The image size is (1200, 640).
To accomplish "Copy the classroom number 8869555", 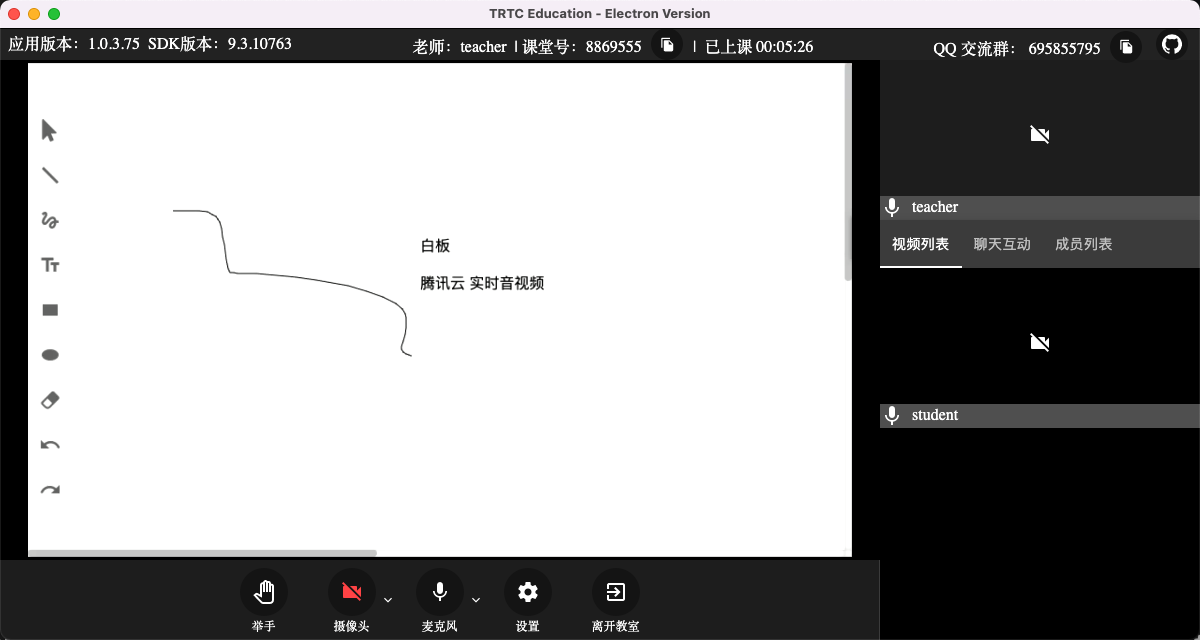I will point(667,43).
